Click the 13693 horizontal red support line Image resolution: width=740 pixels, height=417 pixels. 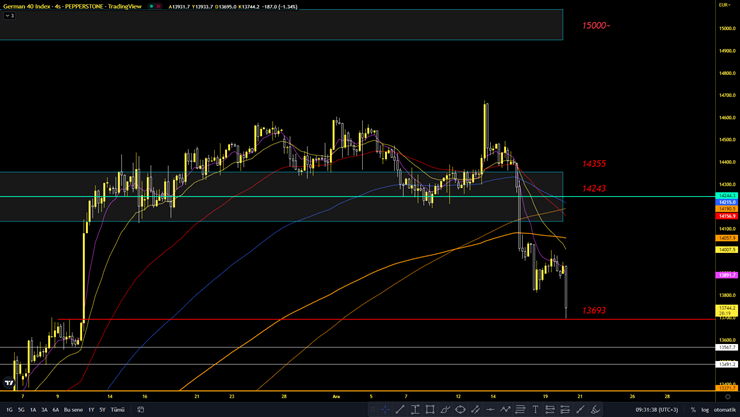[300, 319]
